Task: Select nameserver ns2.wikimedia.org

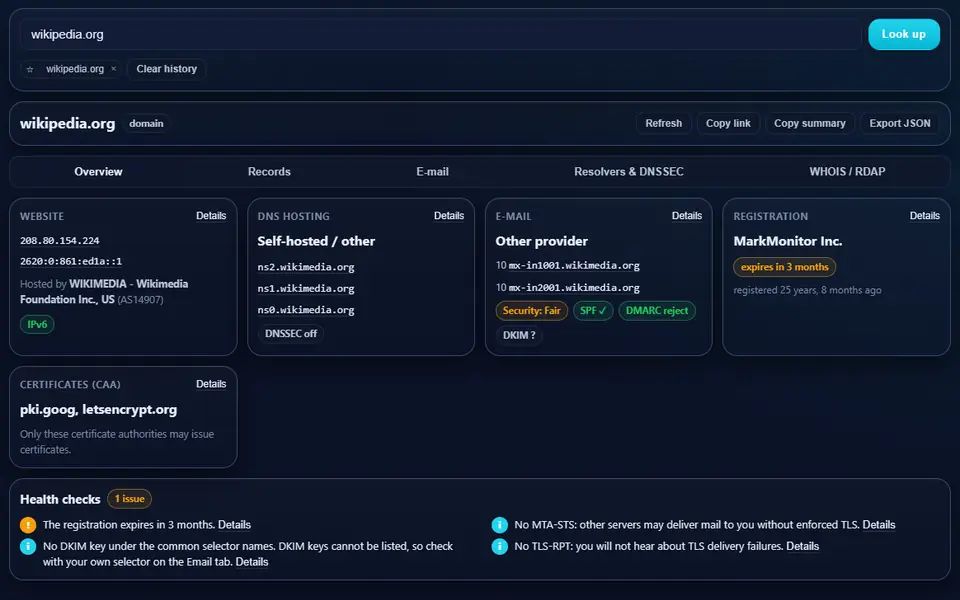Action: pyautogui.click(x=306, y=267)
